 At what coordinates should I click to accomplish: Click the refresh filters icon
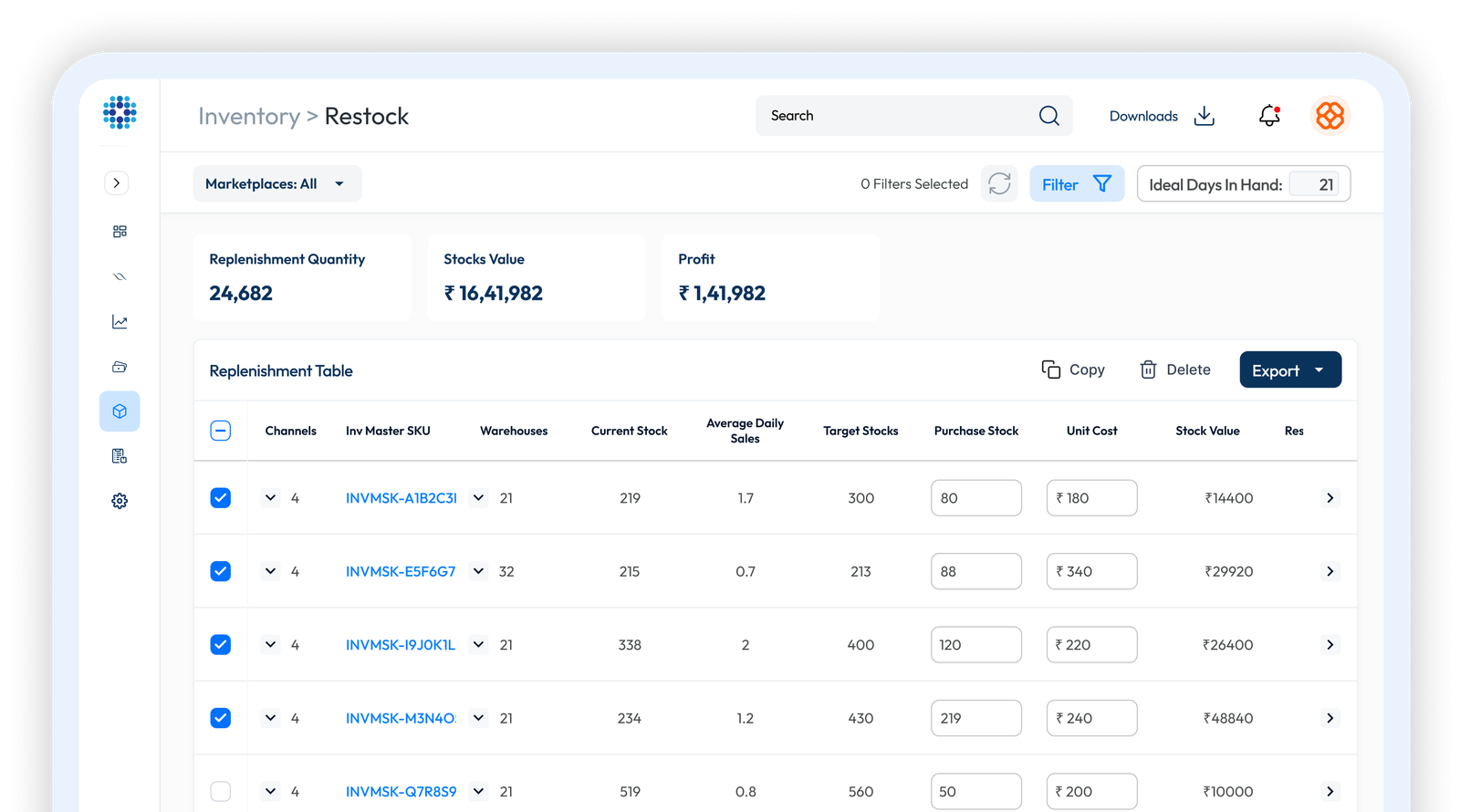(999, 183)
